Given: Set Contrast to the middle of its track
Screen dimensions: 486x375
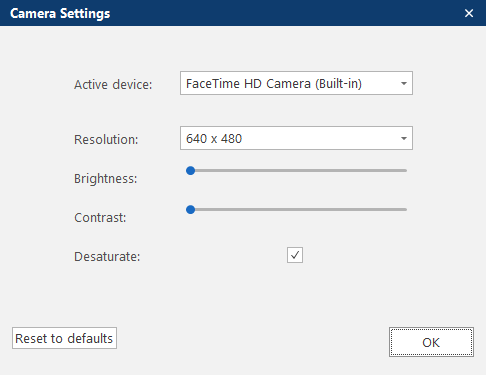Looking at the screenshot, I should [297, 210].
